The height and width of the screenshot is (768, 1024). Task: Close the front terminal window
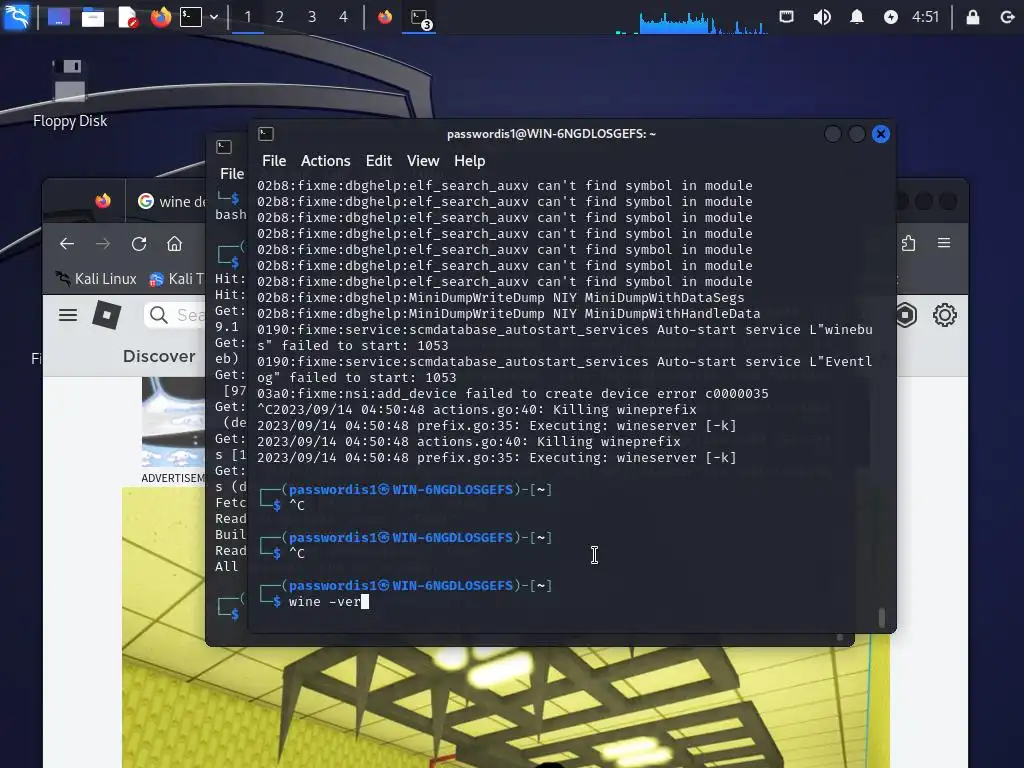(880, 134)
